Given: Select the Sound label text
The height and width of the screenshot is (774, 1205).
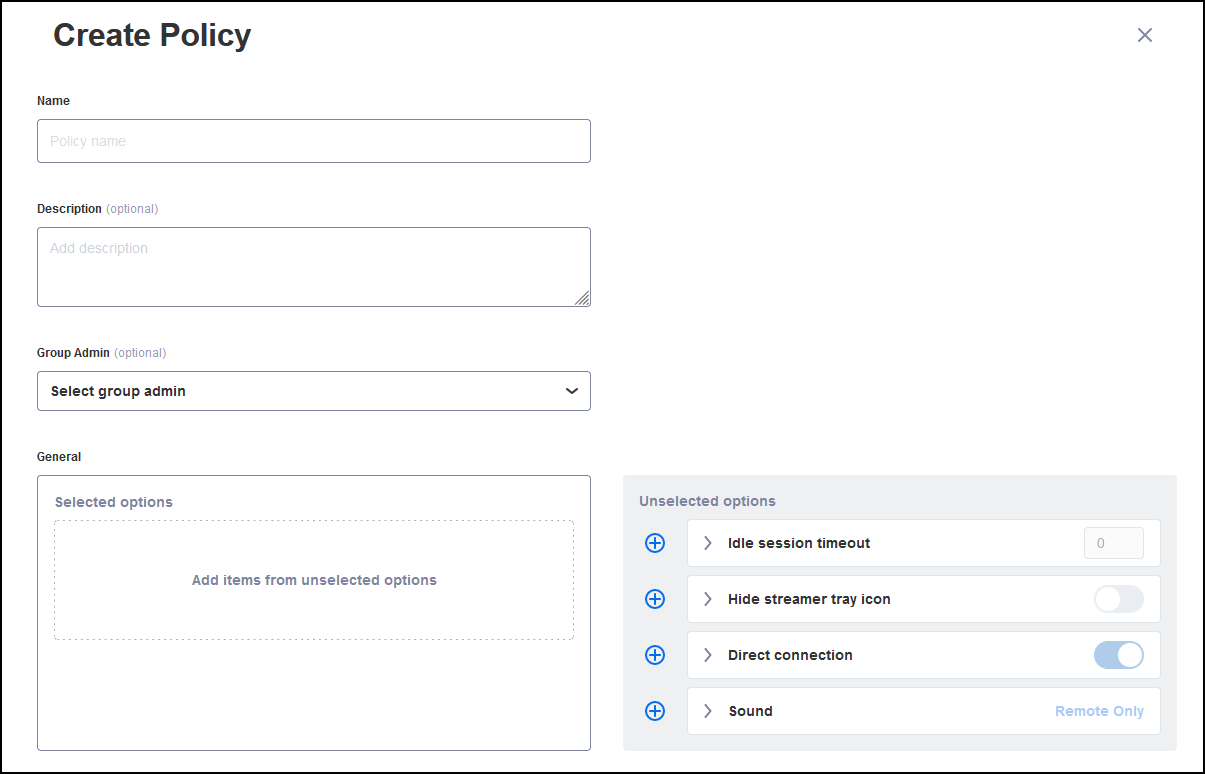Looking at the screenshot, I should 750,711.
